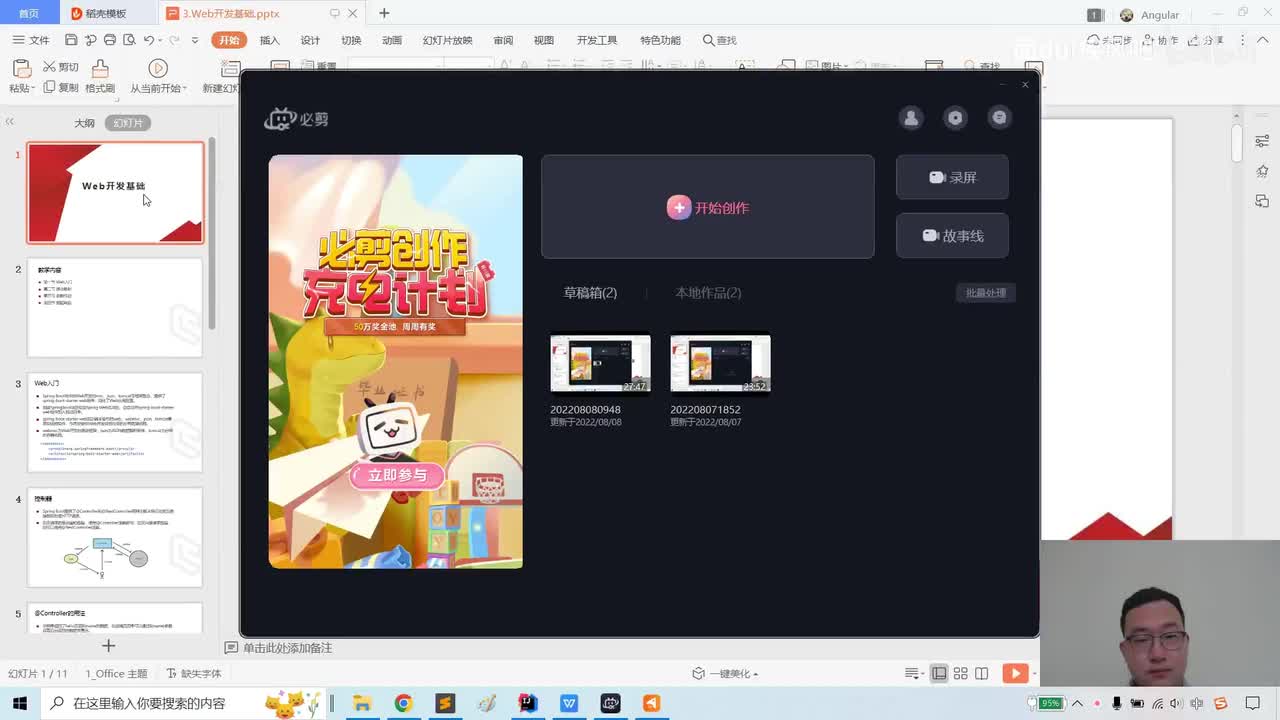Open the 录屏 screen recording button
1280x720 pixels.
click(952, 177)
